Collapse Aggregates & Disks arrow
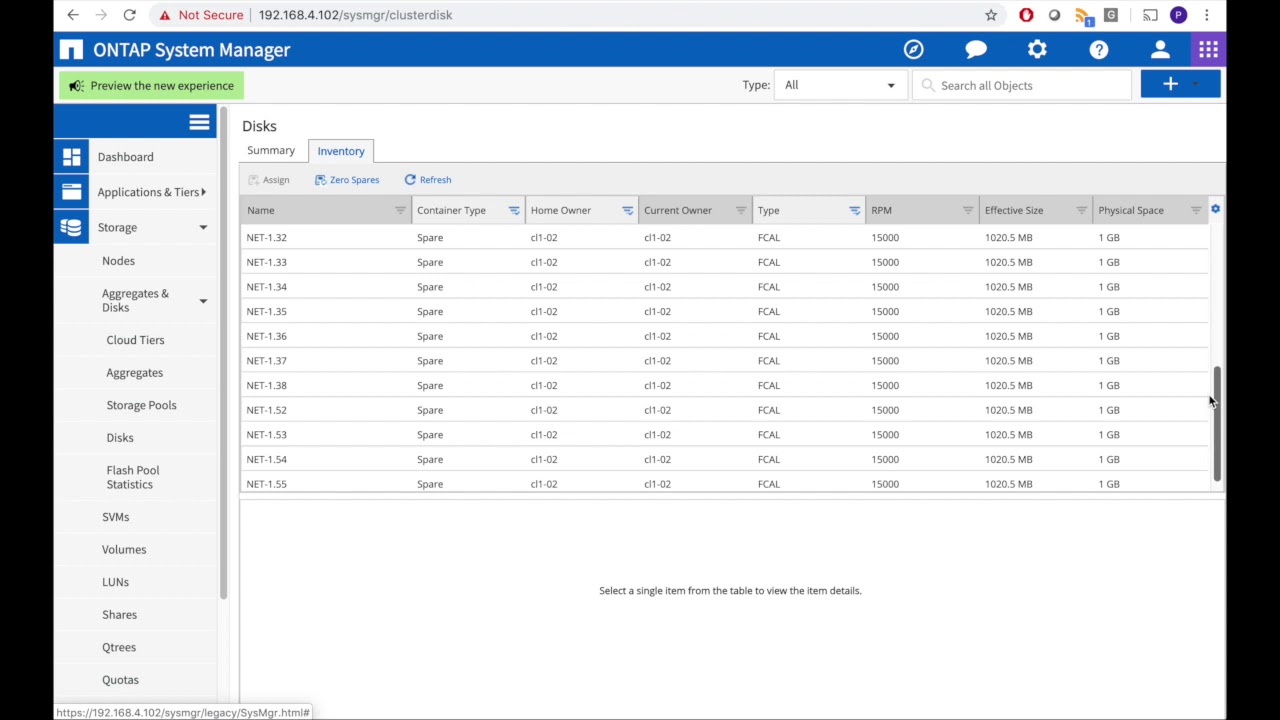 203,301
